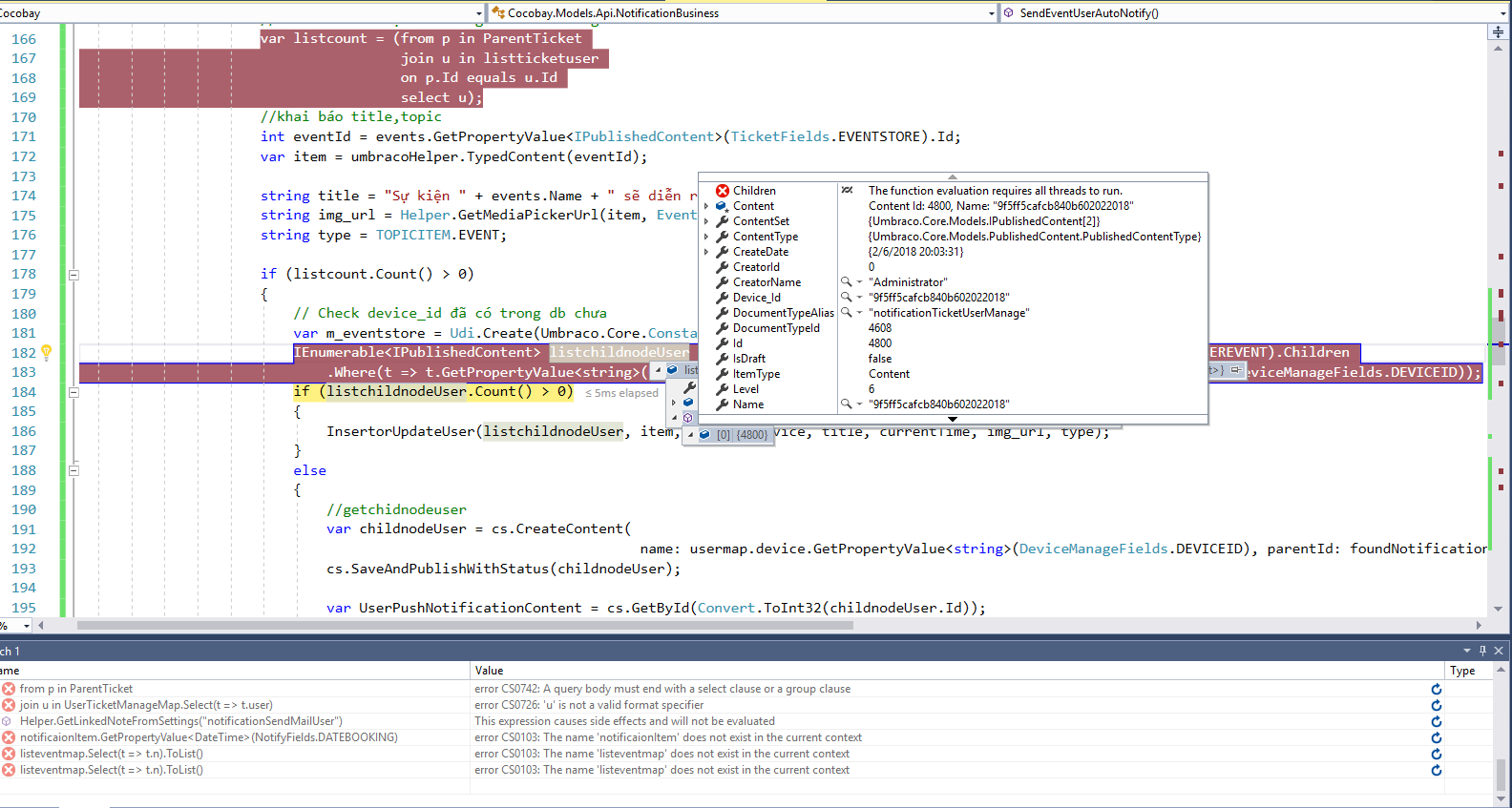Close the Watch 1 panel
The image size is (1512, 808).
point(1499,651)
